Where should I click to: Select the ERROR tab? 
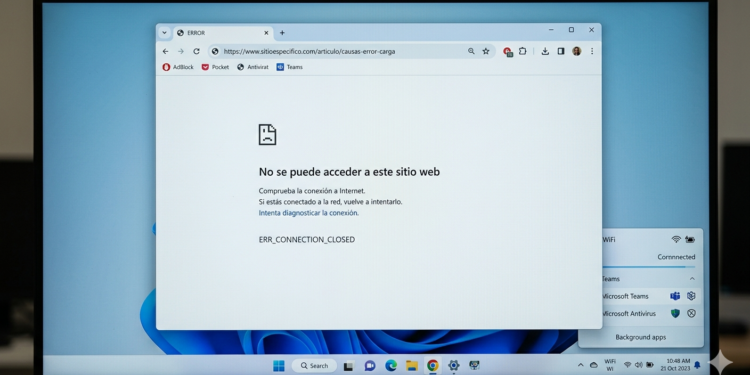pyautogui.click(x=223, y=33)
